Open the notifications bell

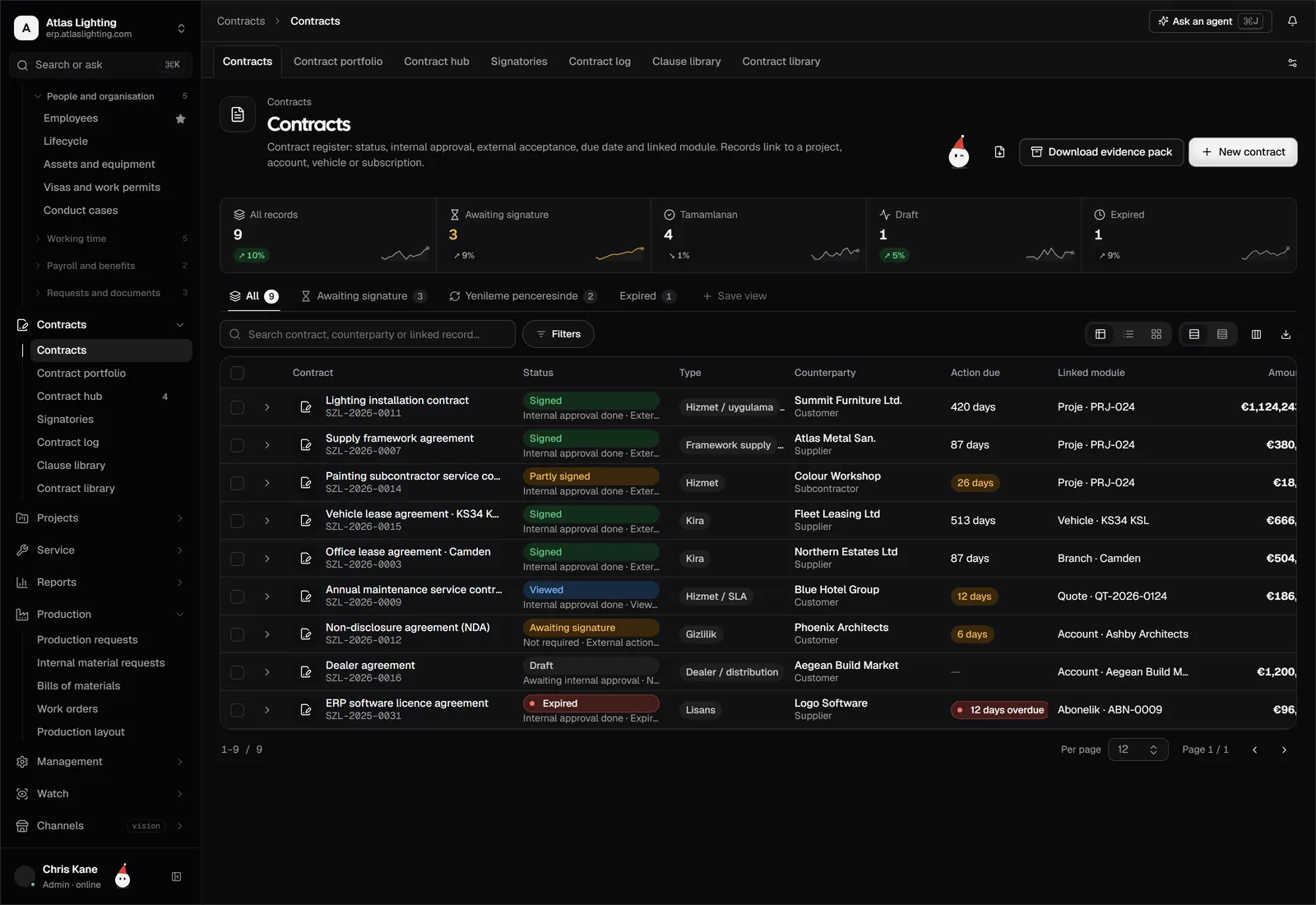click(1292, 21)
